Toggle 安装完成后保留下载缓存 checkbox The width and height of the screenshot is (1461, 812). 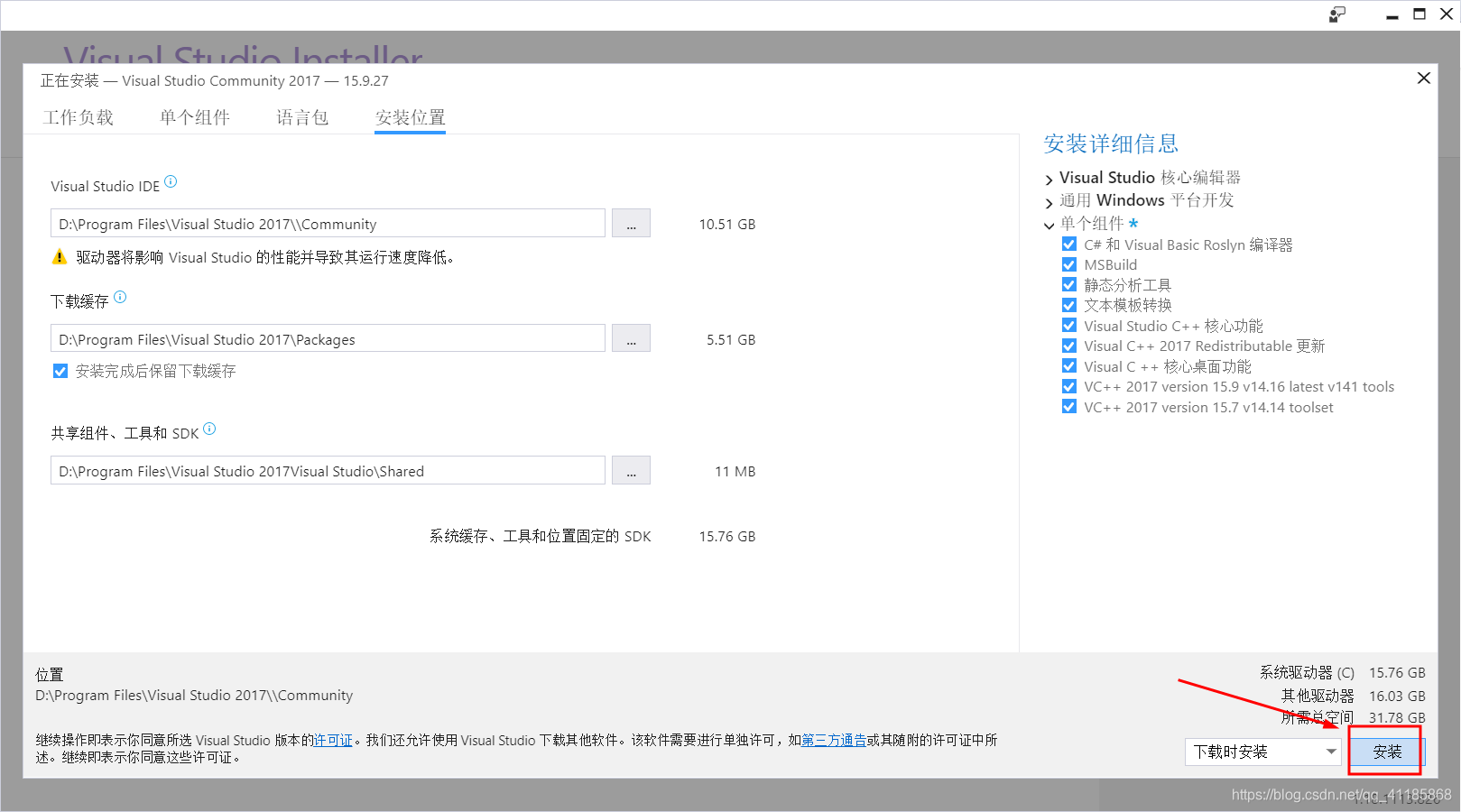[60, 371]
